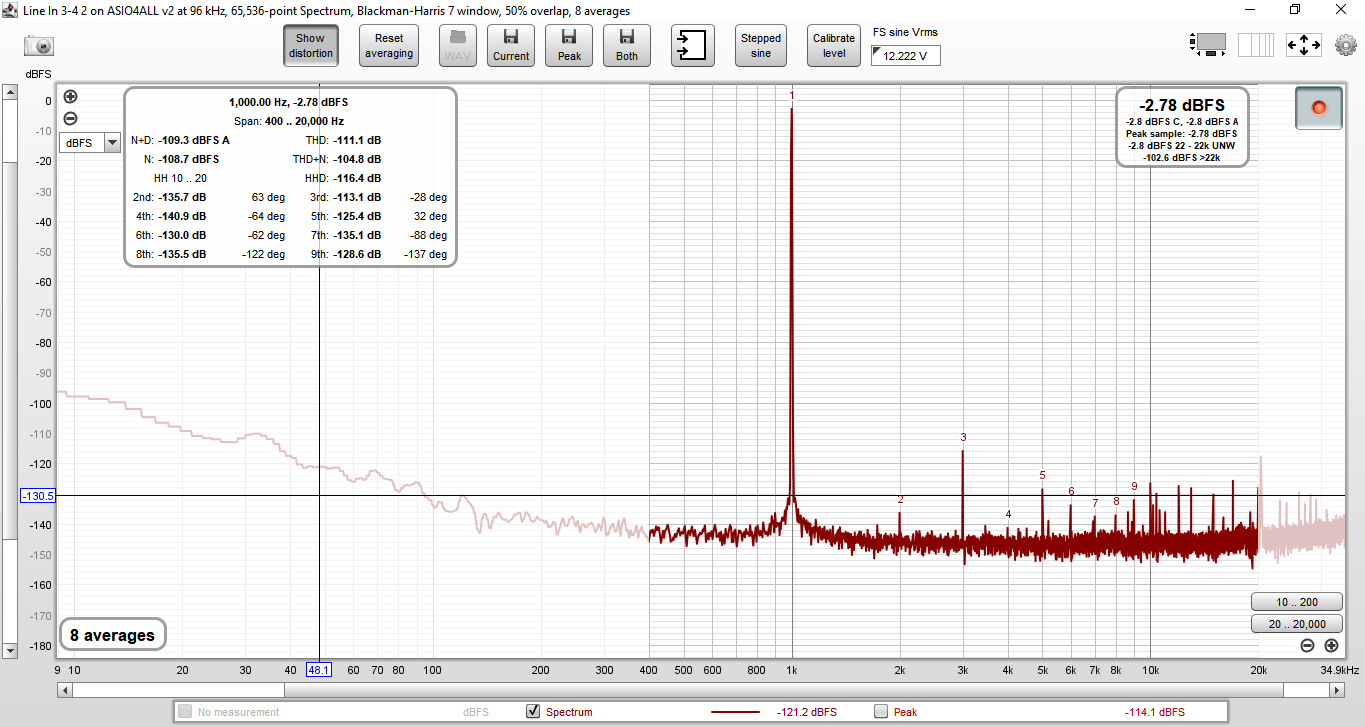Image resolution: width=1365 pixels, height=727 pixels.
Task: Click the camera capture icon
Action: tap(39, 46)
